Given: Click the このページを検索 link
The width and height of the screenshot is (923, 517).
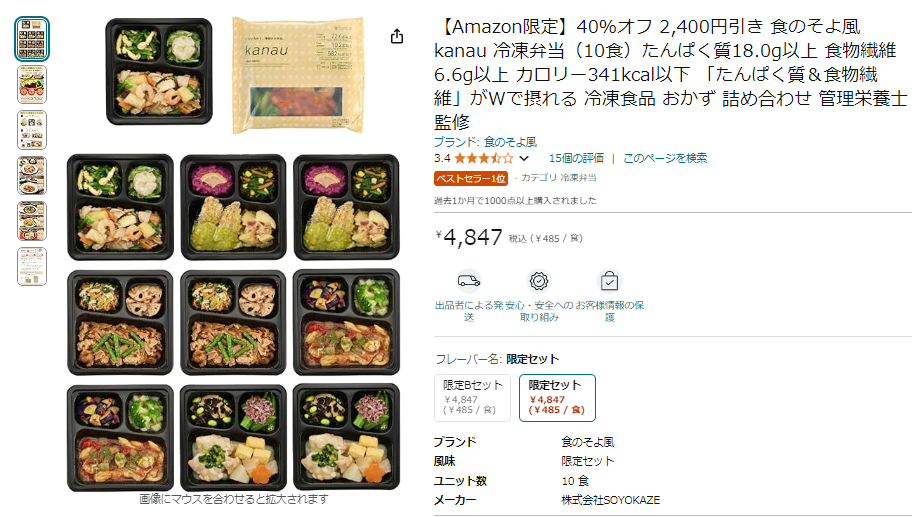Looking at the screenshot, I should point(665,158).
